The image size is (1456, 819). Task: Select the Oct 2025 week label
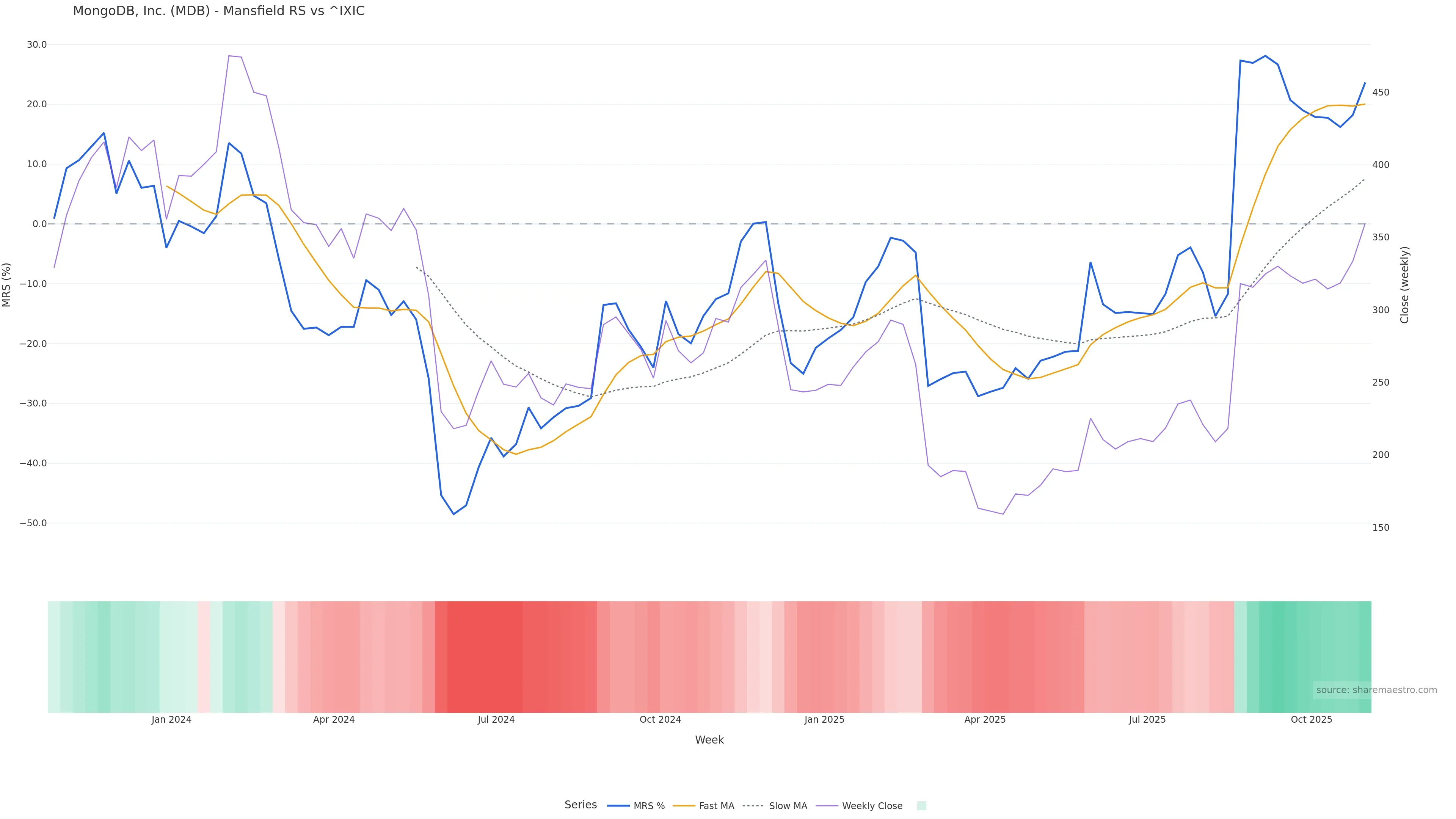[1311, 720]
